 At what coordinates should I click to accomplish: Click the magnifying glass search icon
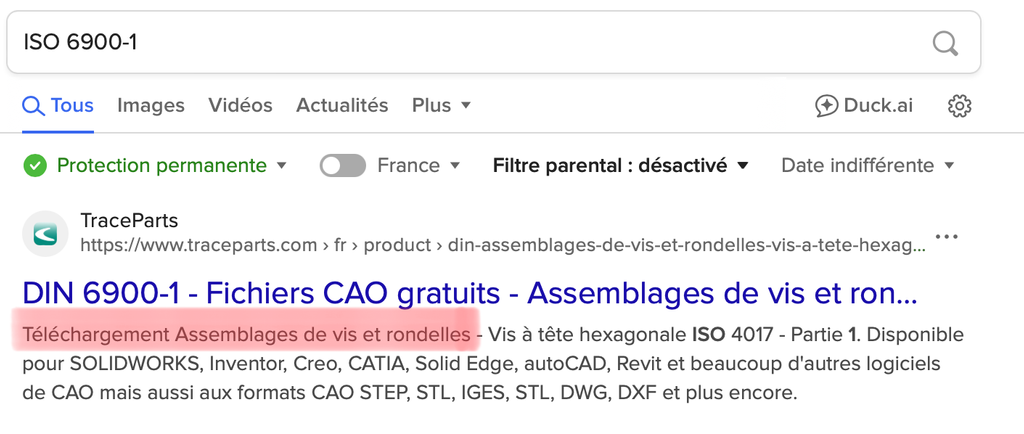click(945, 44)
